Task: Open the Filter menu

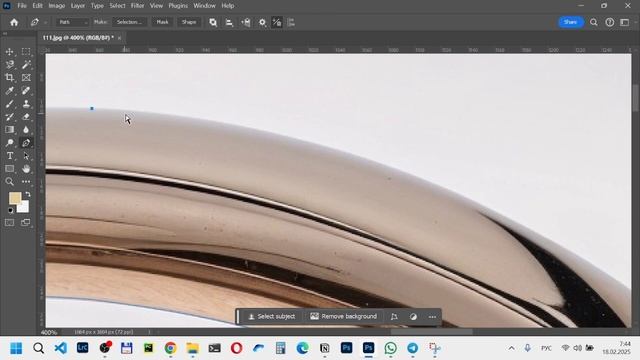Action: point(138,6)
